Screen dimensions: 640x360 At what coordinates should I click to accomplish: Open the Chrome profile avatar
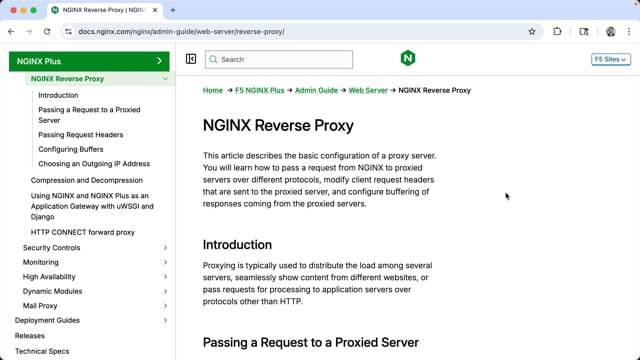point(611,31)
